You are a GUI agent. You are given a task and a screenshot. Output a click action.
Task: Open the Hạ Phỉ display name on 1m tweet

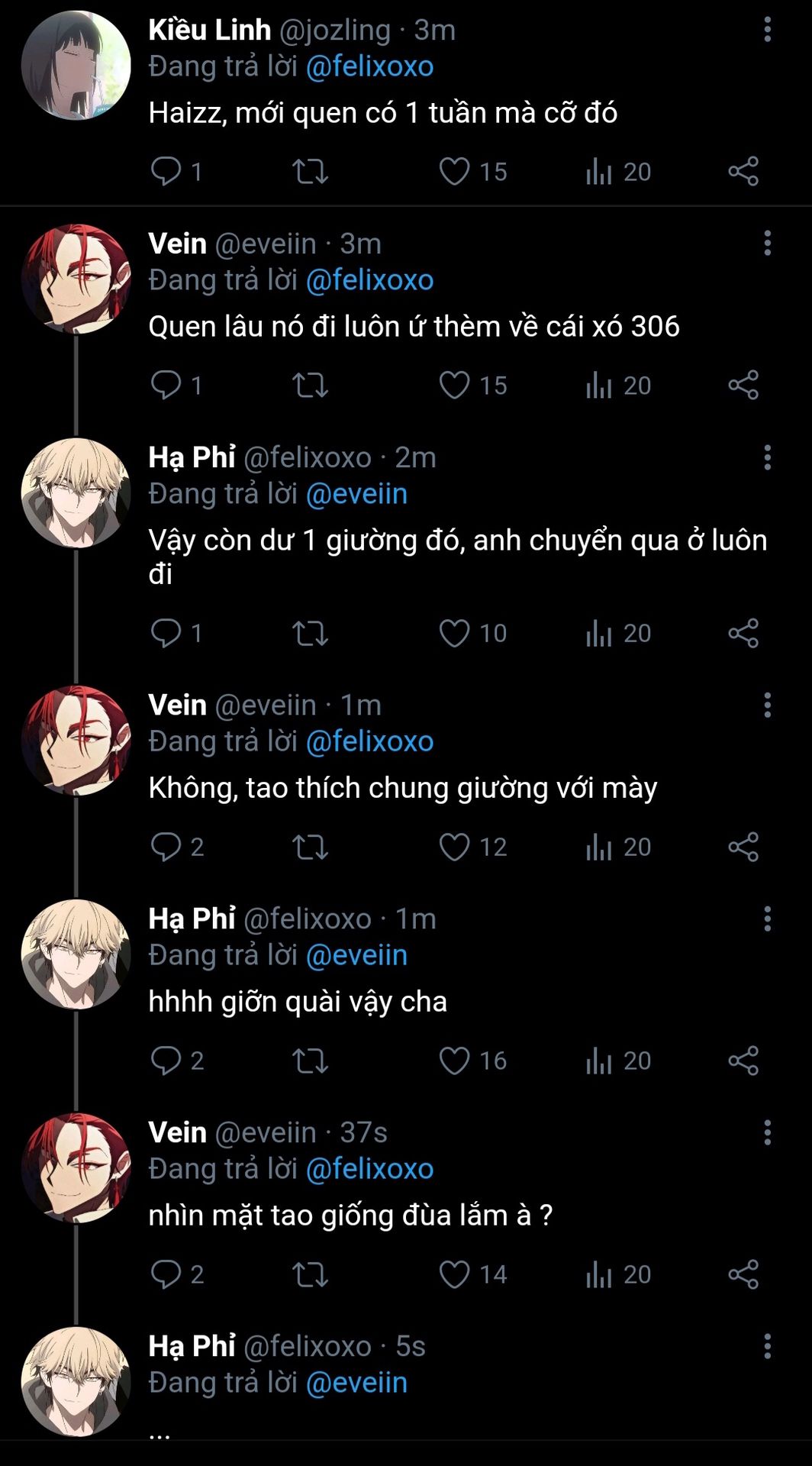(x=192, y=919)
